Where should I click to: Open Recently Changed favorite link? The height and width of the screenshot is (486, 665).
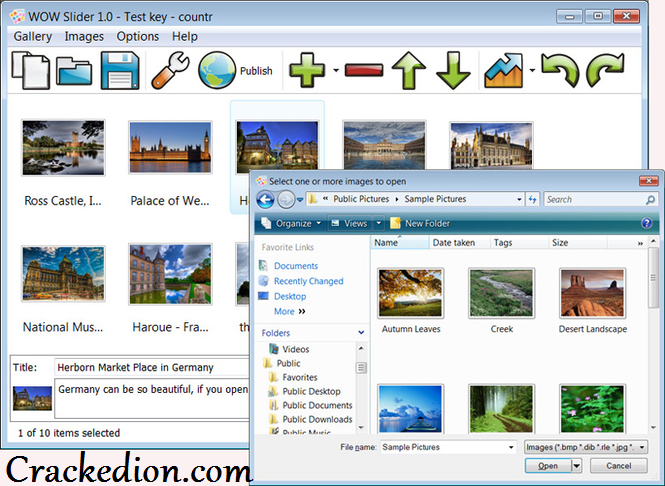tap(308, 281)
